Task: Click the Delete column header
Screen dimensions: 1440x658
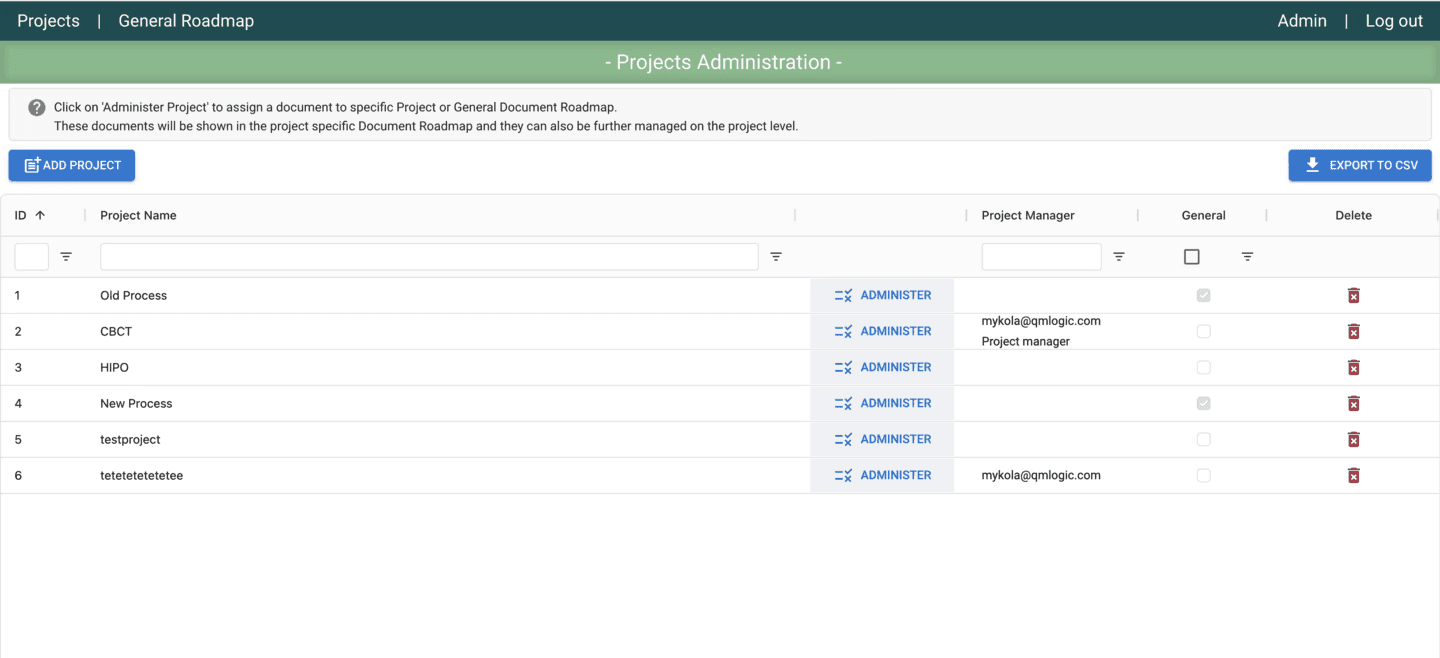Action: click(1353, 215)
